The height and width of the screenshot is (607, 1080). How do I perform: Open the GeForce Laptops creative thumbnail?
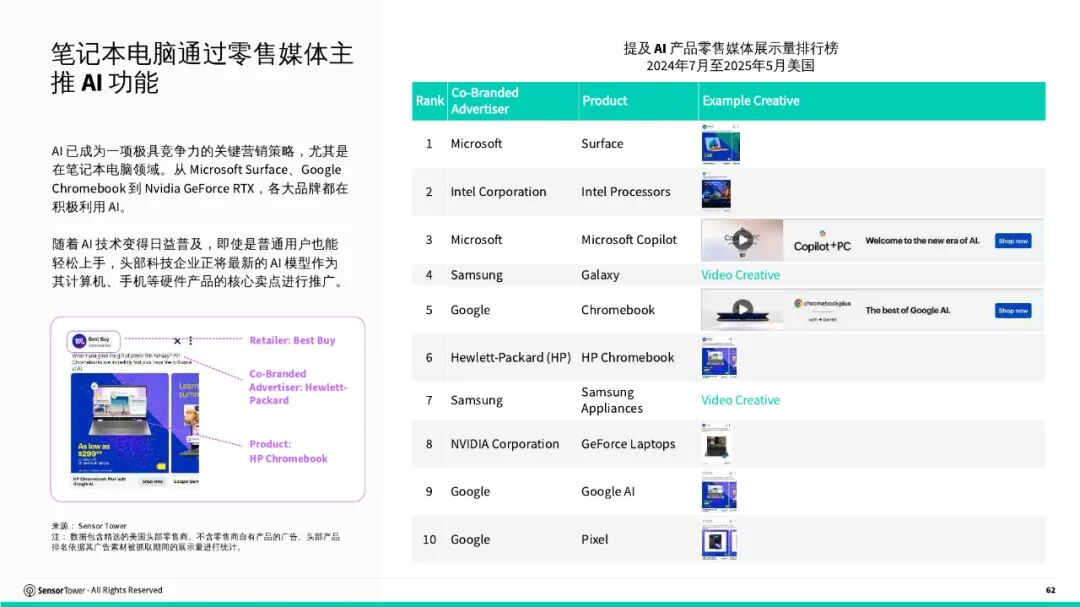[x=716, y=444]
